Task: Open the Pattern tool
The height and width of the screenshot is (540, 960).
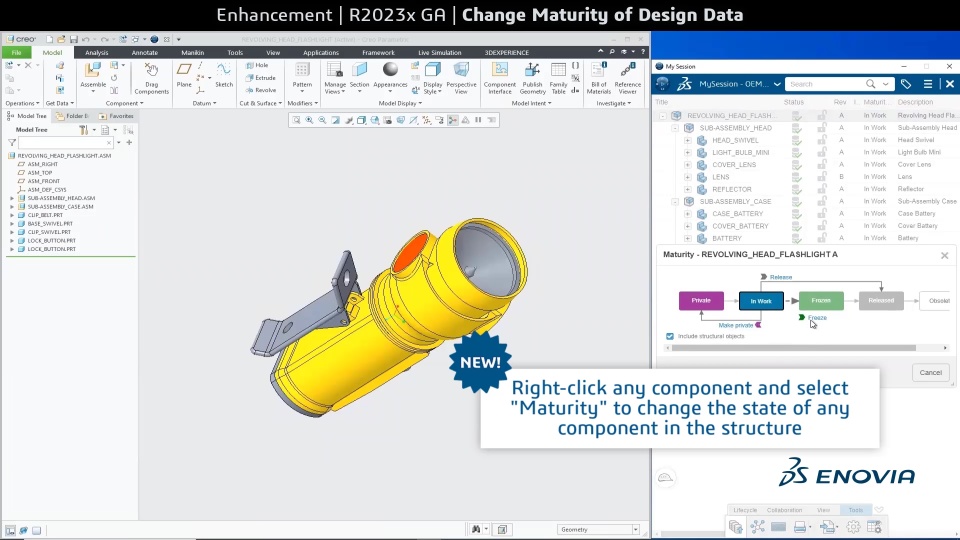Action: point(302,75)
